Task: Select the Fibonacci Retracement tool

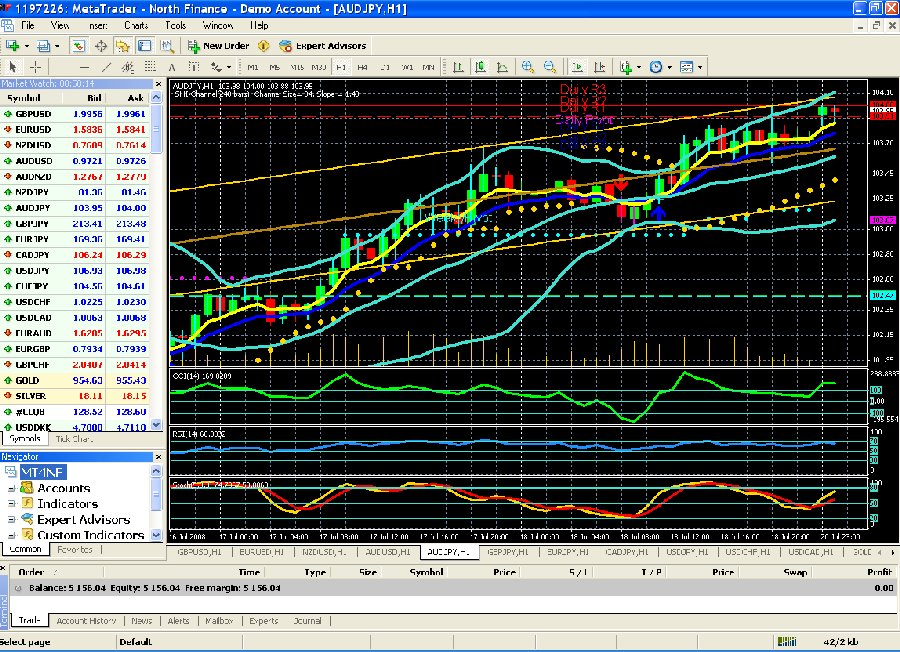Action: 150,67
